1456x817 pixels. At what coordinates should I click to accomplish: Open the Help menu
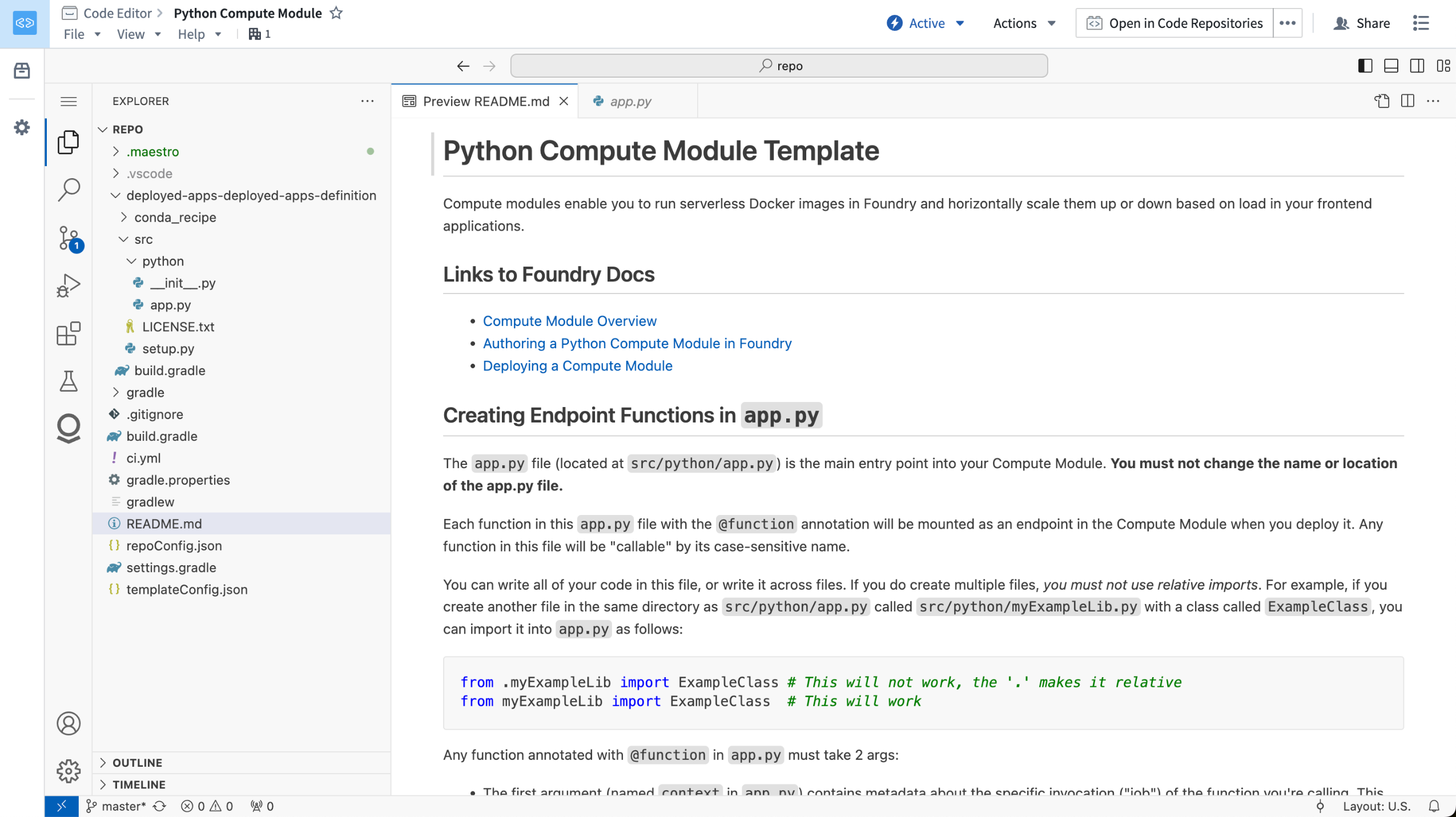click(199, 34)
